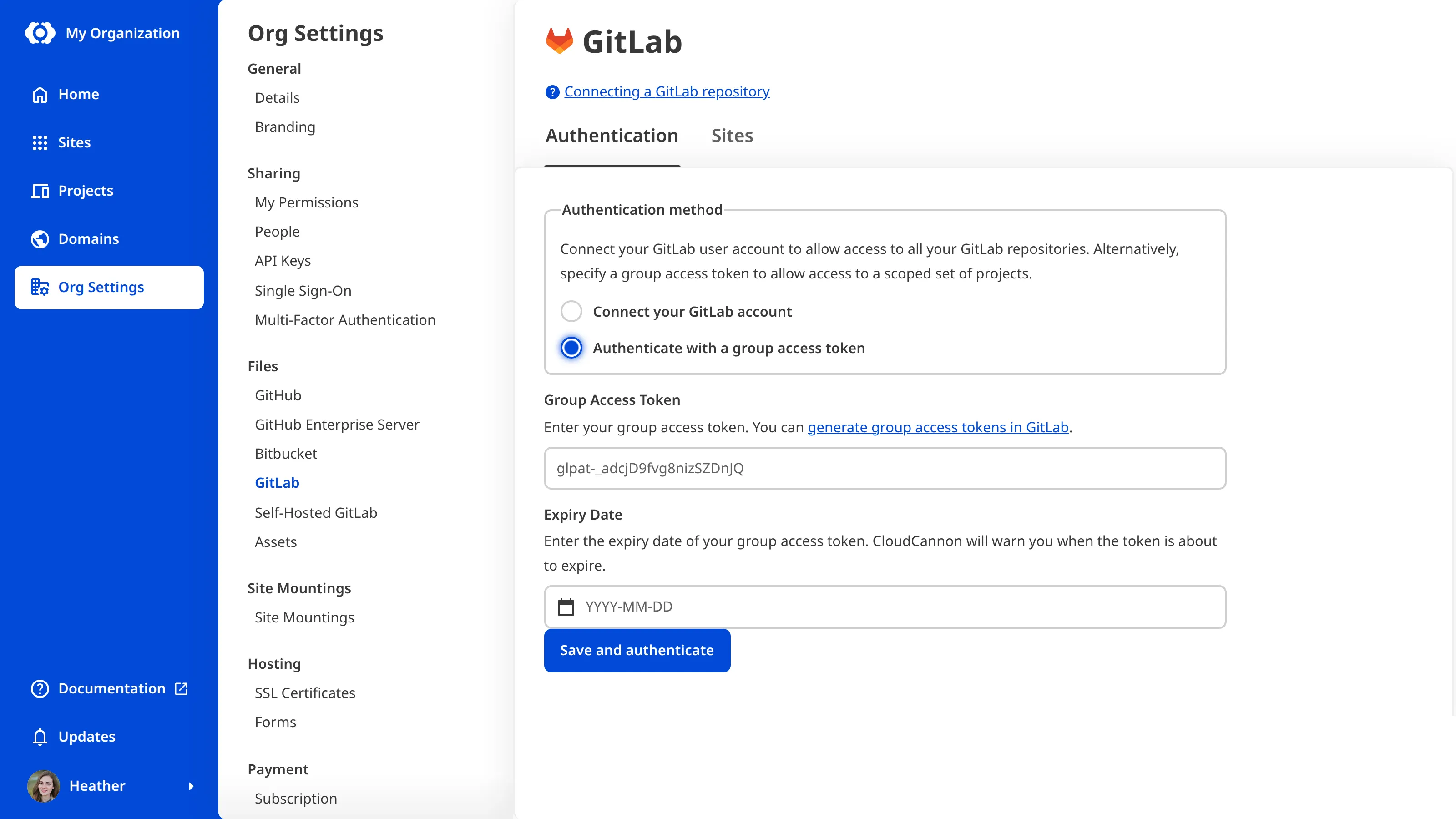Open People settings
This screenshot has height=819, width=1456.
pyautogui.click(x=277, y=232)
